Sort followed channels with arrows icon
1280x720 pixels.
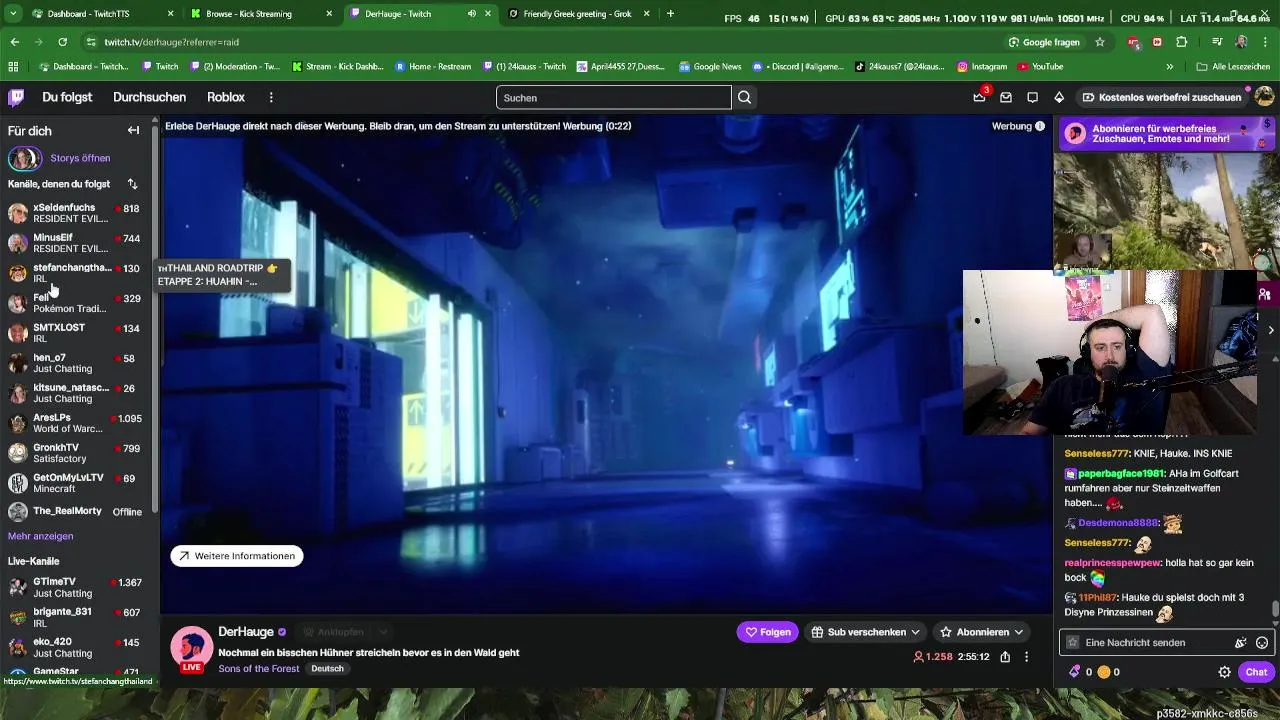(132, 184)
